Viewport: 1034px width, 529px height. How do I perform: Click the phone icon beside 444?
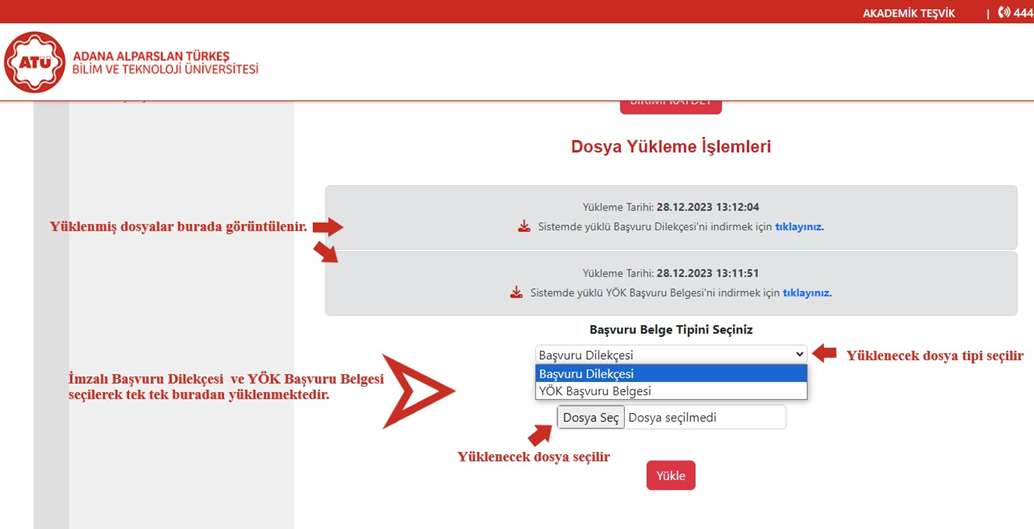pos(1003,13)
